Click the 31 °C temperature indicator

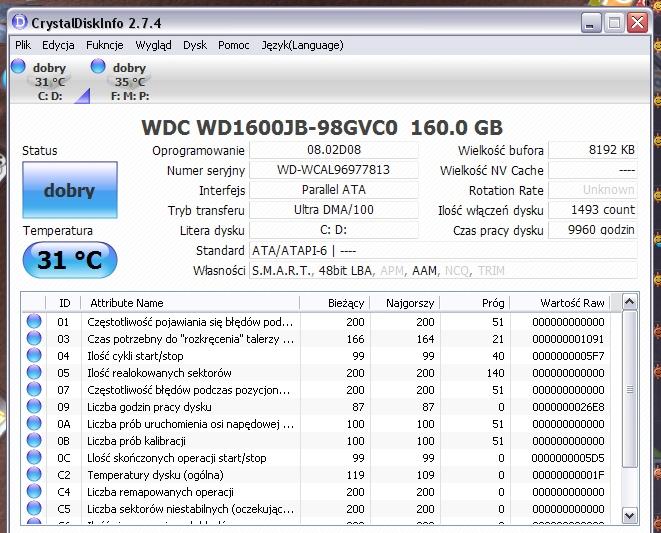pyautogui.click(x=70, y=260)
